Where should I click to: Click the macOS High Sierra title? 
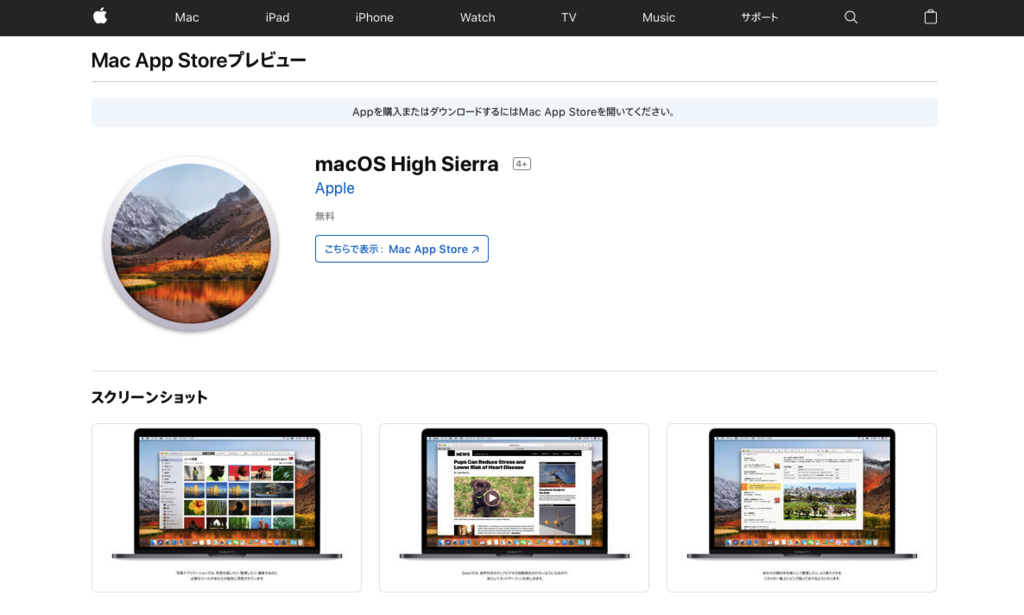pyautogui.click(x=406, y=164)
